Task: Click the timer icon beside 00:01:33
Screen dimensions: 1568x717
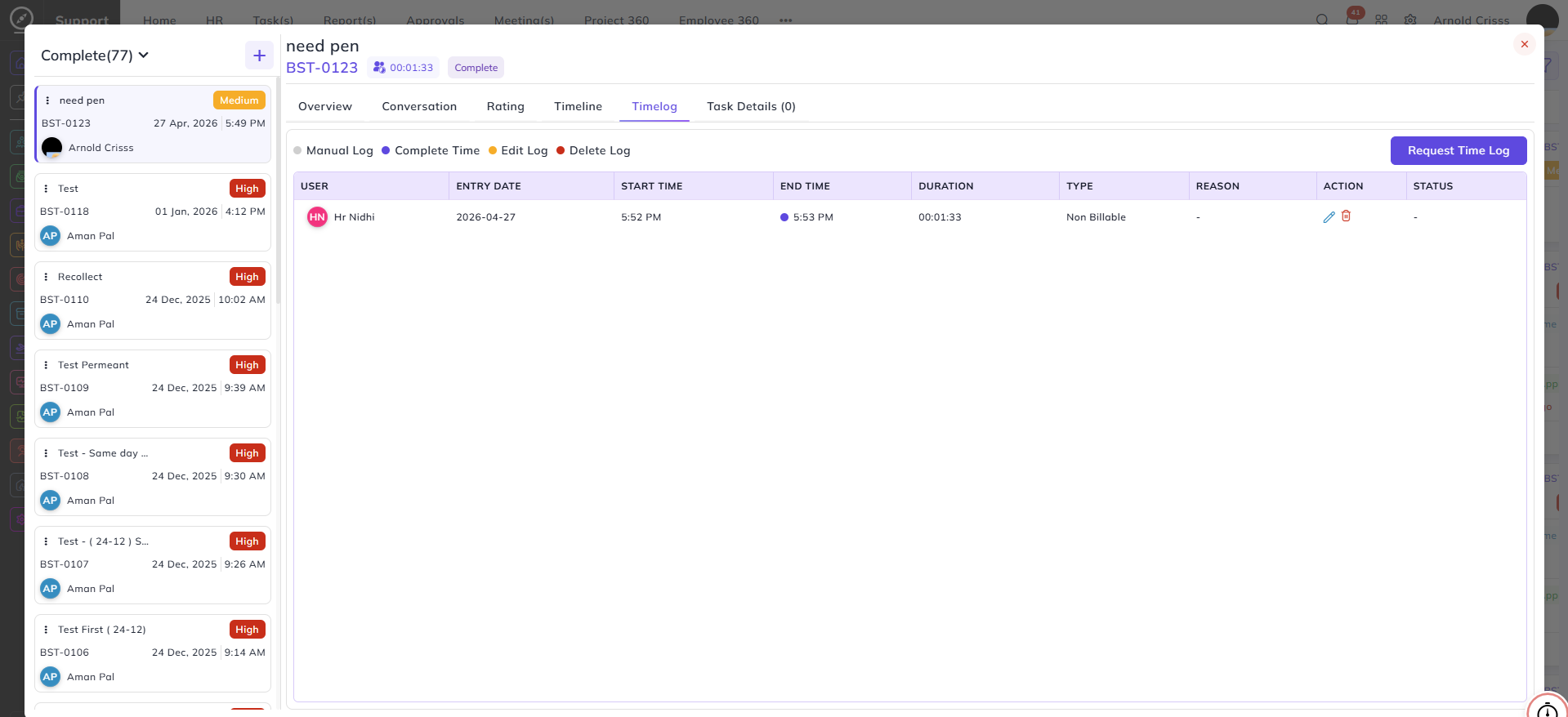Action: pyautogui.click(x=379, y=68)
